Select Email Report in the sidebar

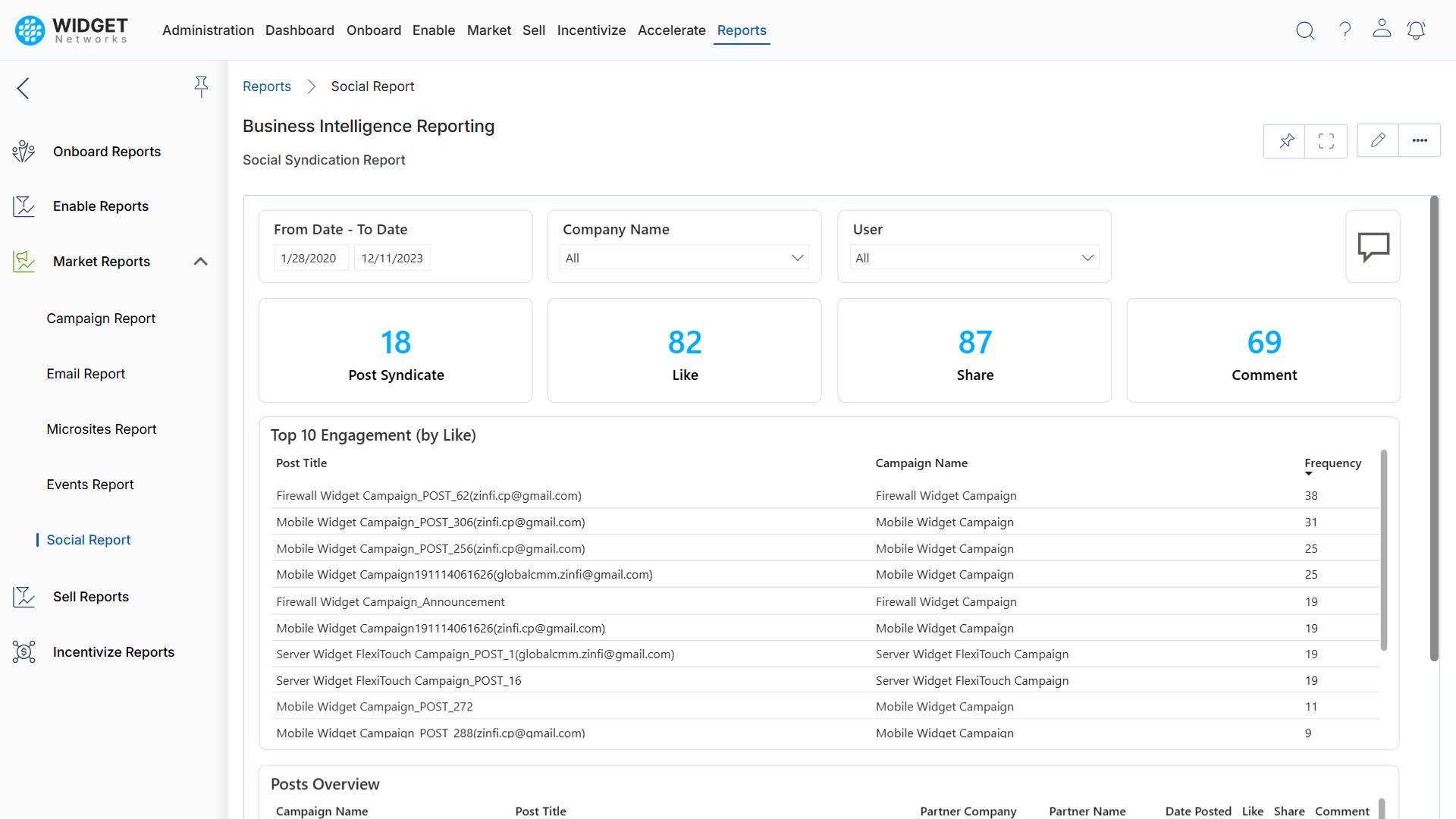click(x=86, y=373)
